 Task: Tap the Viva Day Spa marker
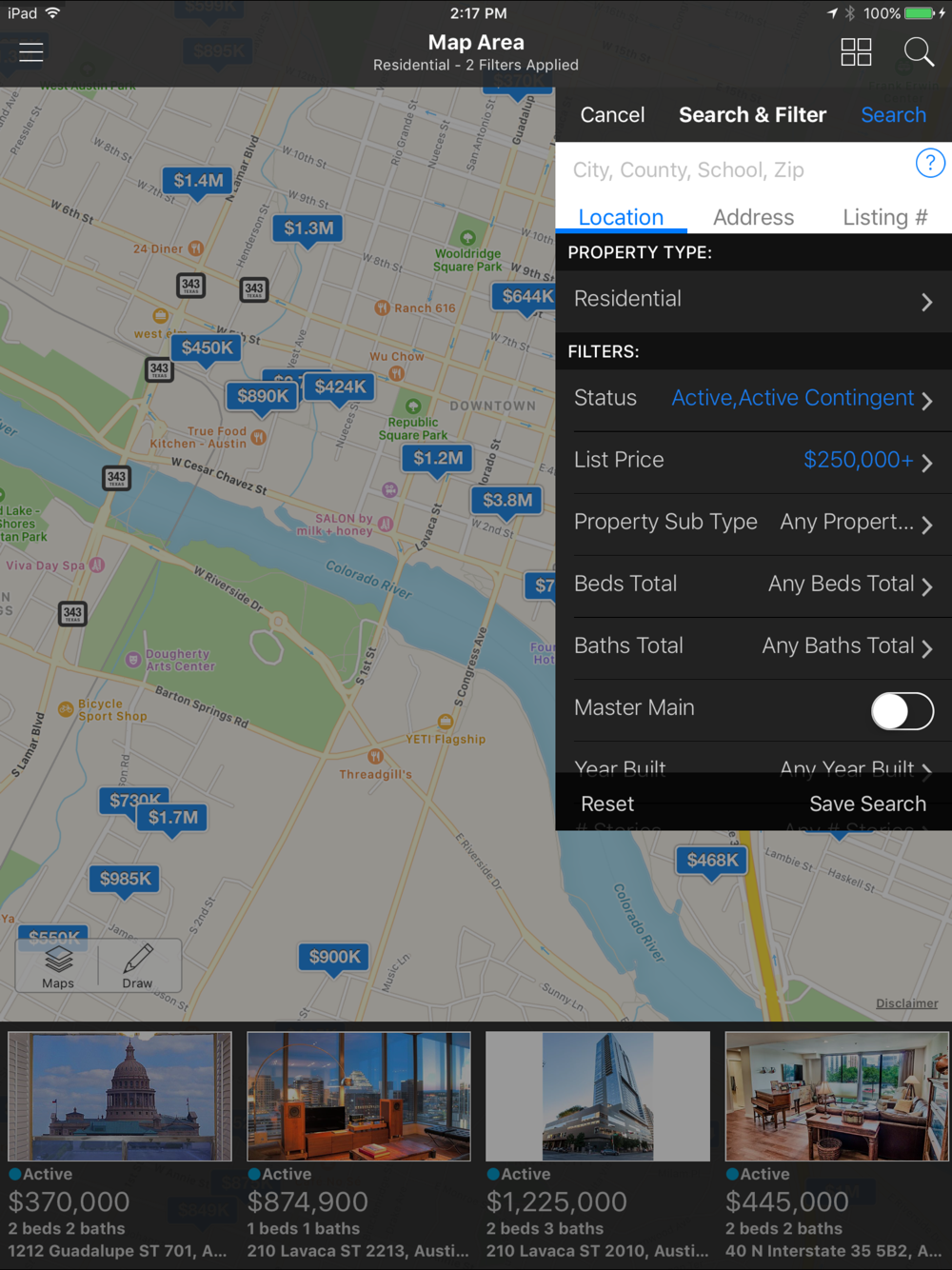[x=96, y=565]
